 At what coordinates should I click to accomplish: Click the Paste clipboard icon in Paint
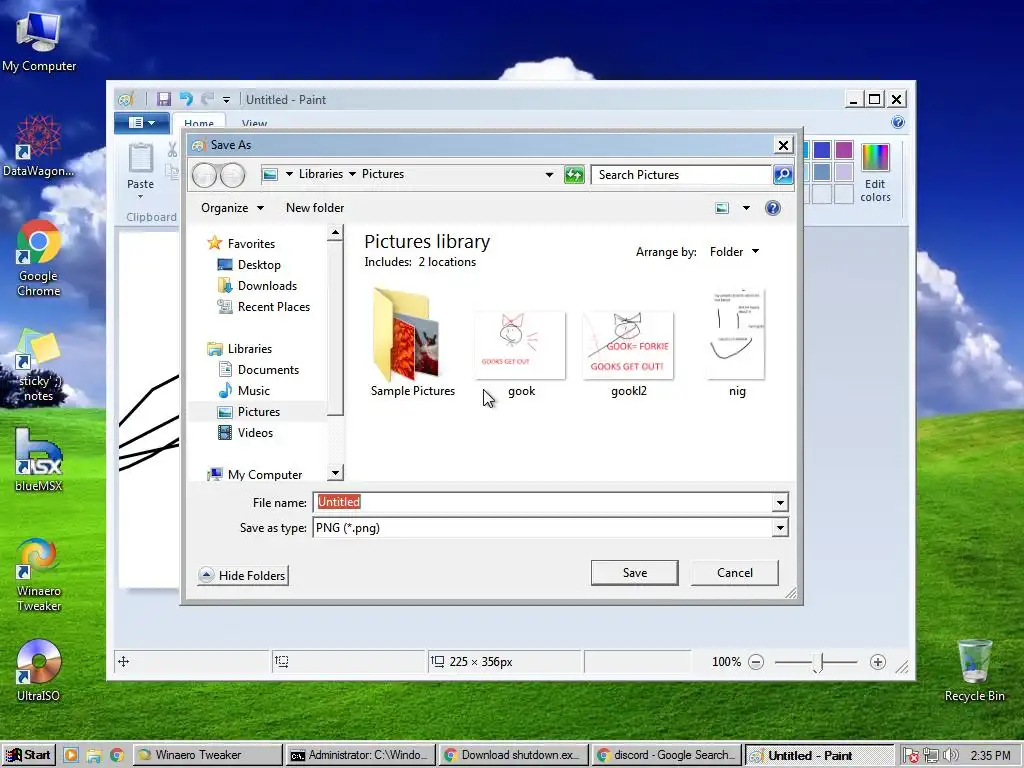[x=140, y=158]
